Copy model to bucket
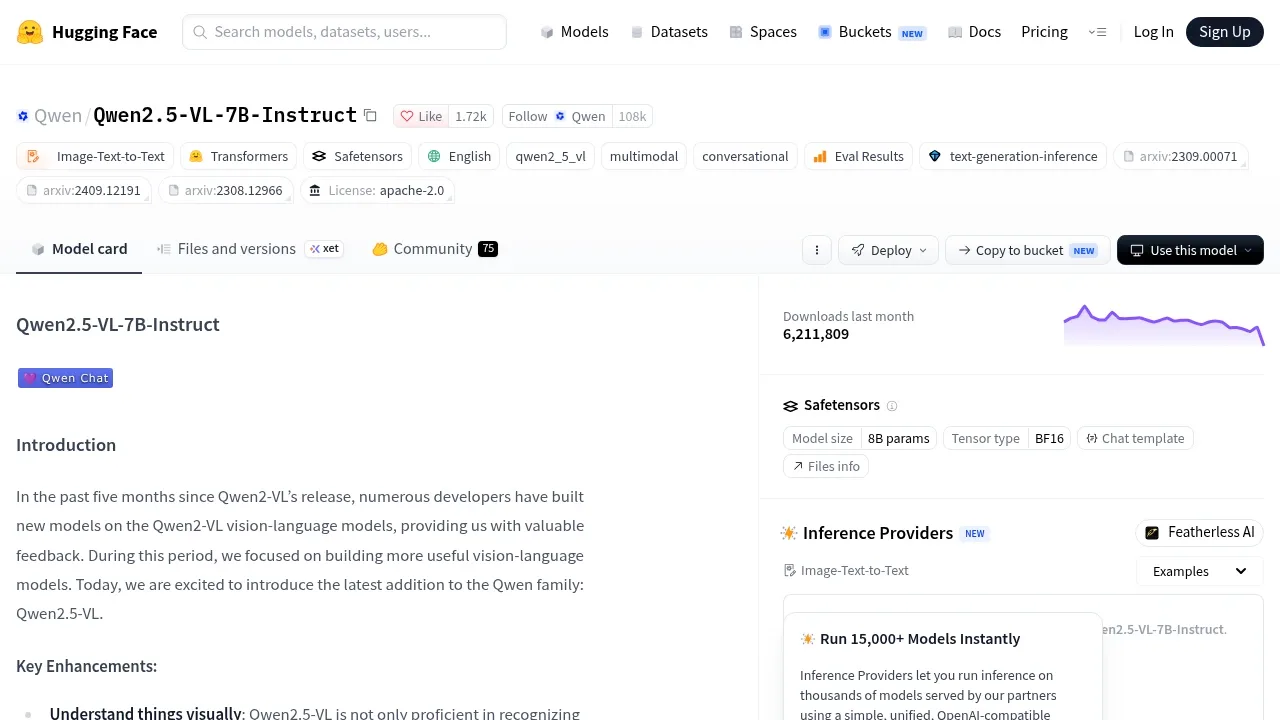Image resolution: width=1280 pixels, height=720 pixels. (x=1028, y=250)
